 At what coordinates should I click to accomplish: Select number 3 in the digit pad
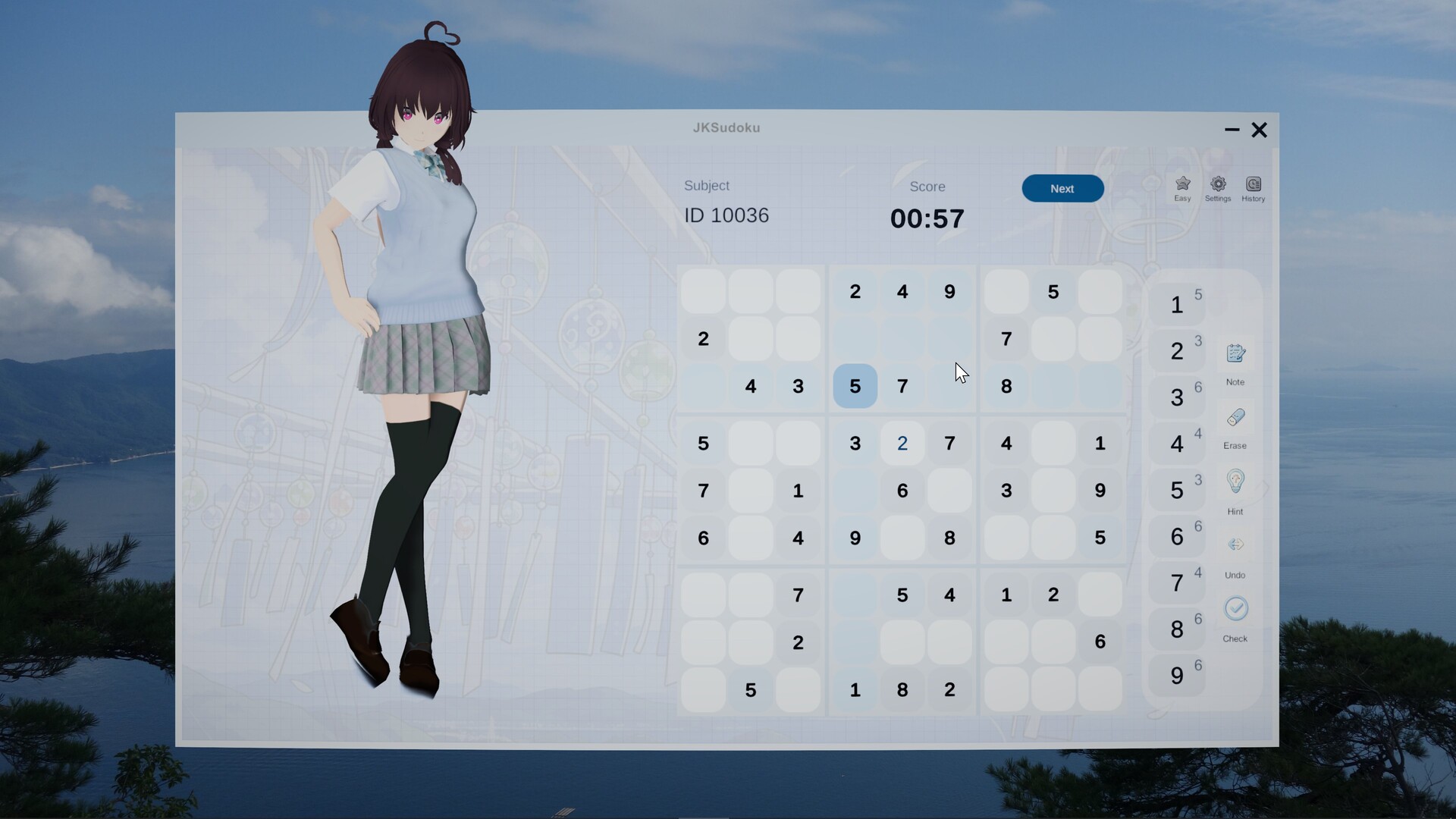pyautogui.click(x=1177, y=397)
